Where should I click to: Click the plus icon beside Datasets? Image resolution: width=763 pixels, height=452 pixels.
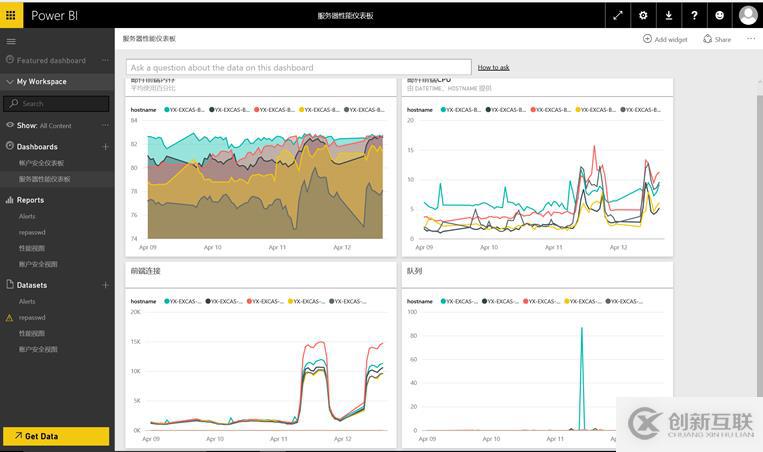pyautogui.click(x=105, y=285)
